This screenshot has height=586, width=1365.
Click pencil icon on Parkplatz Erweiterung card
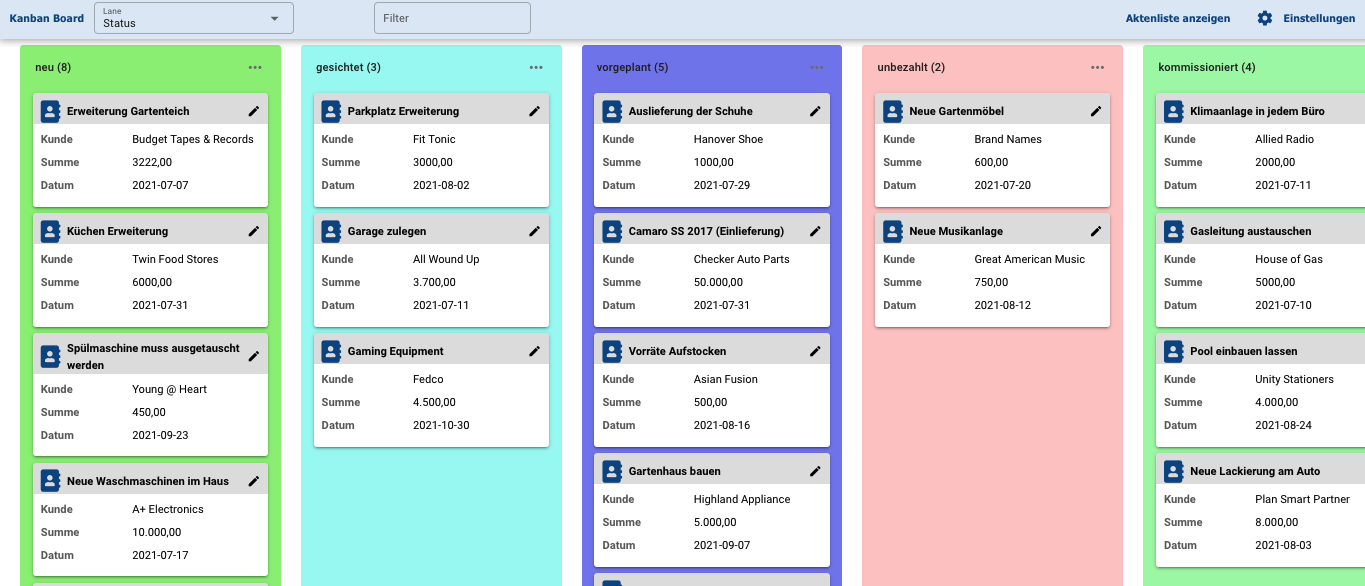pyautogui.click(x=535, y=111)
